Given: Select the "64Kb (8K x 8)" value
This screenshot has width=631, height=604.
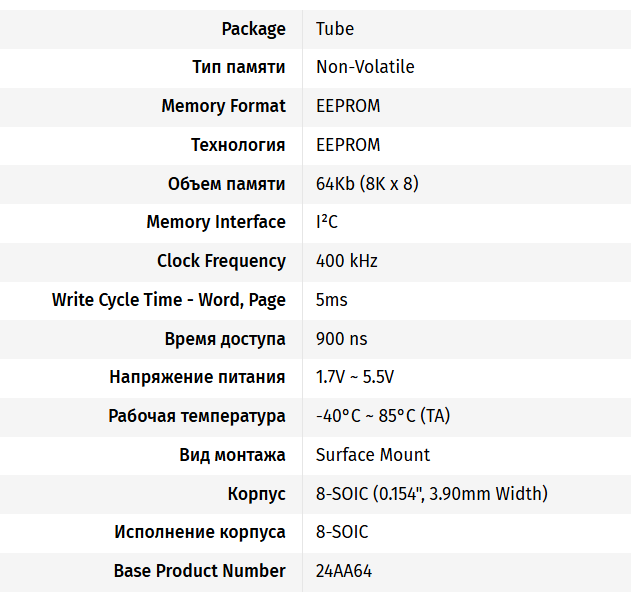Looking at the screenshot, I should (367, 184).
